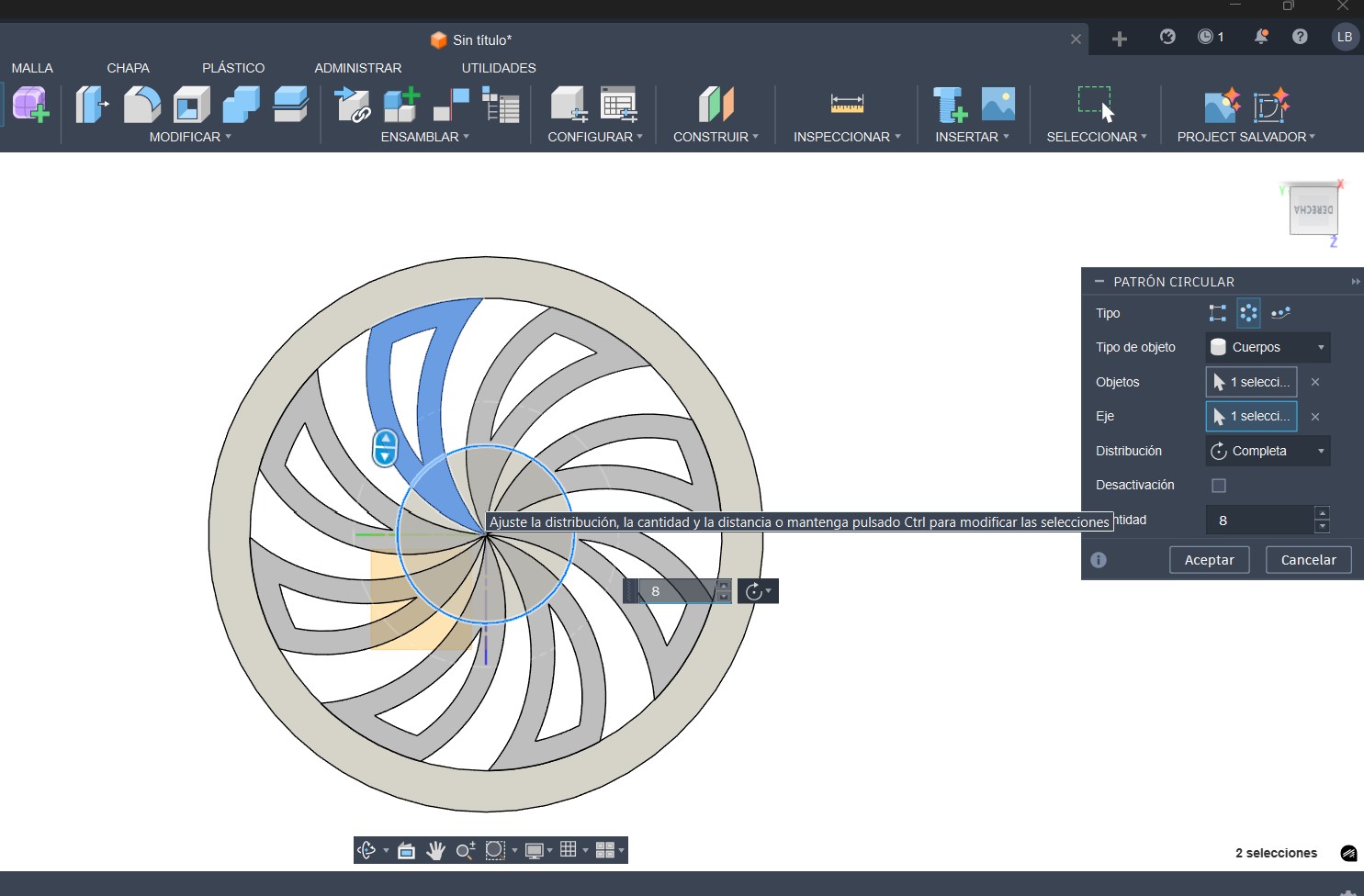Open the bill of materials icon in Ensamblar

pyautogui.click(x=502, y=106)
